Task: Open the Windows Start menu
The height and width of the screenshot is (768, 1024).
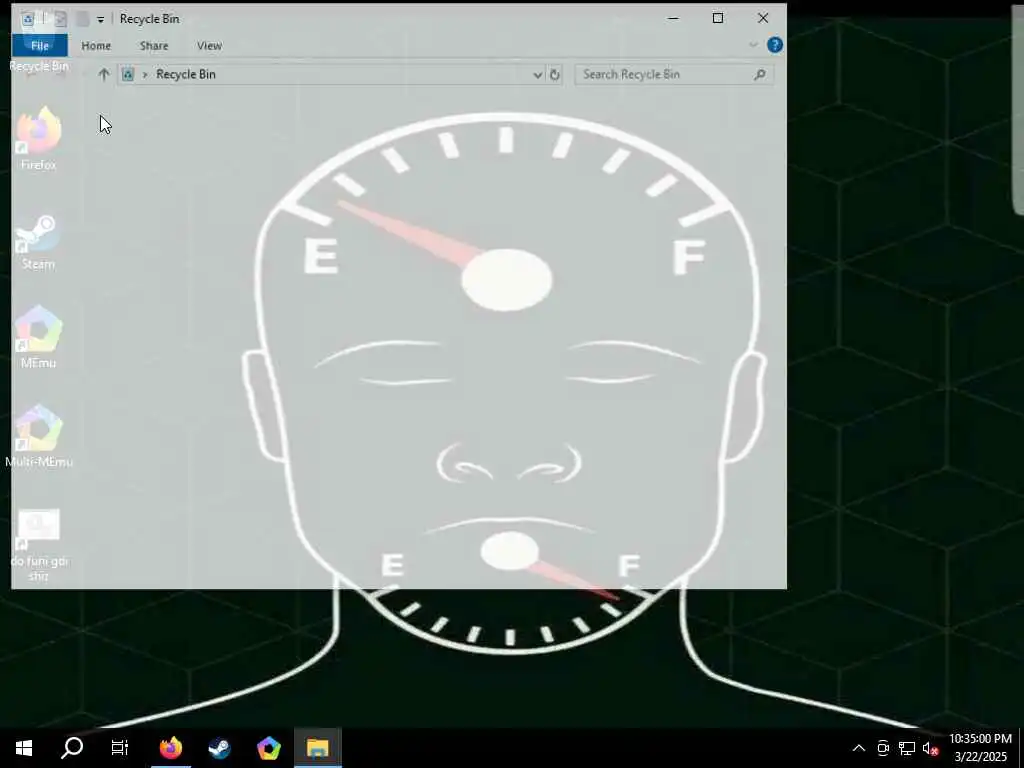Action: point(24,748)
